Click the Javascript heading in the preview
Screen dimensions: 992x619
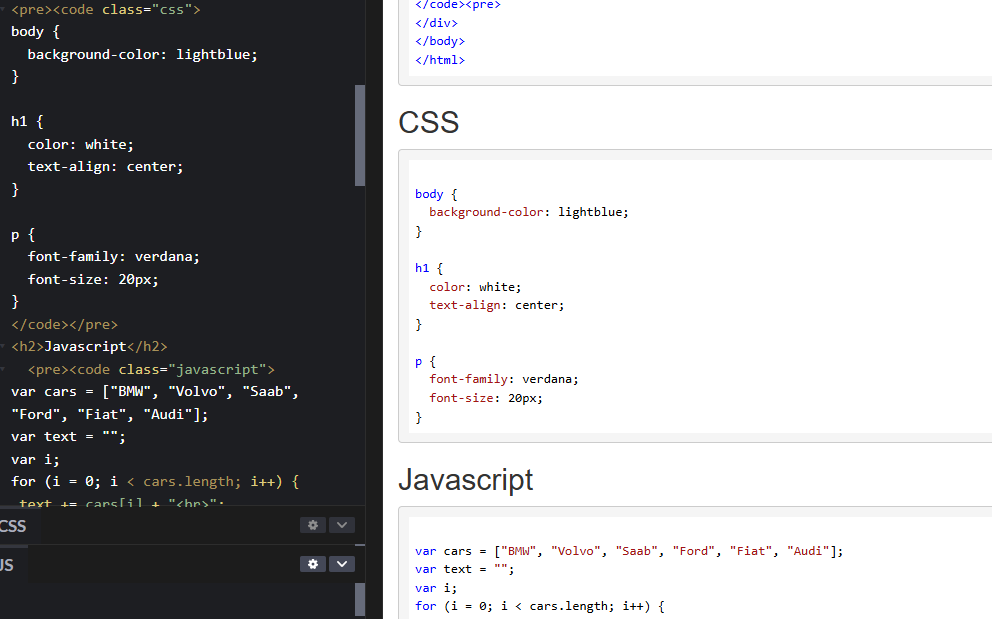465,480
